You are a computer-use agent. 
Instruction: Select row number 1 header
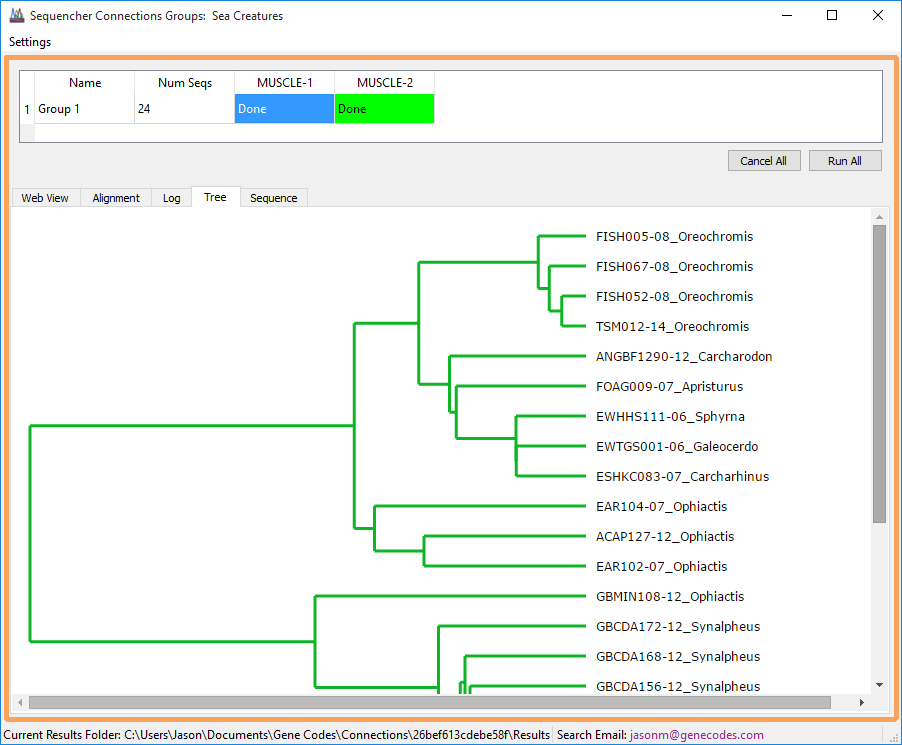tap(27, 109)
